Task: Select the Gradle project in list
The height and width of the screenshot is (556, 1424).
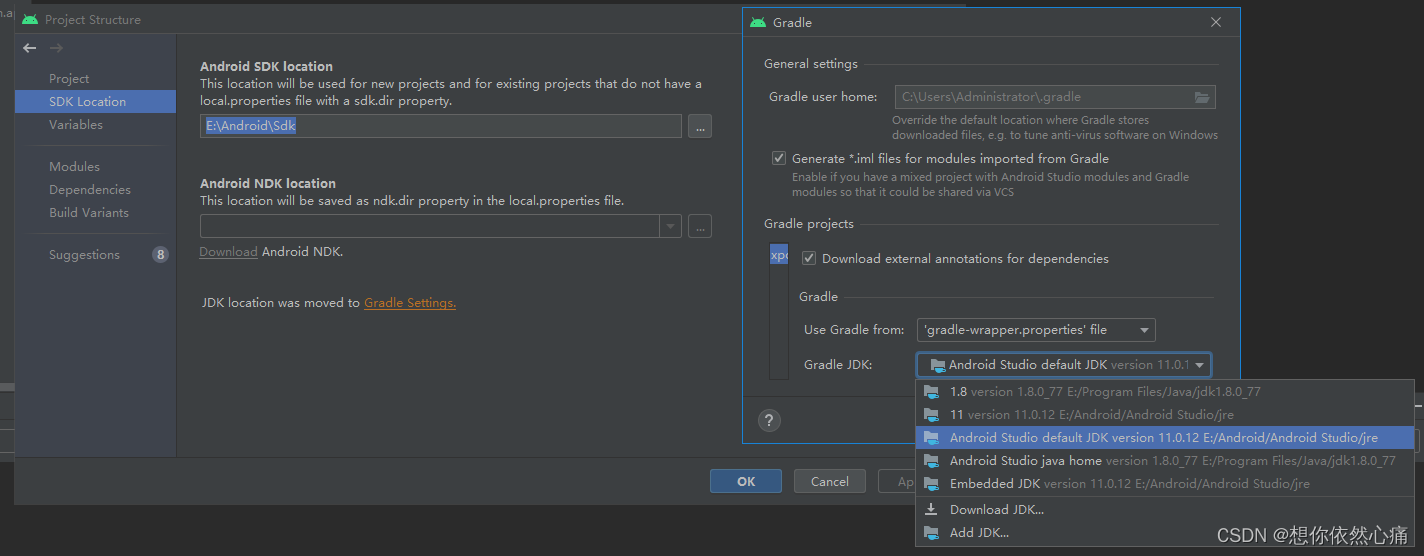Action: pos(779,255)
